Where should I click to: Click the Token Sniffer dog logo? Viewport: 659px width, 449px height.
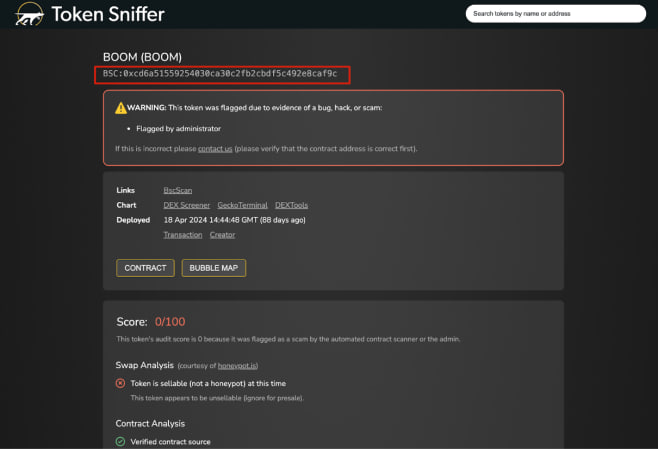(29, 14)
